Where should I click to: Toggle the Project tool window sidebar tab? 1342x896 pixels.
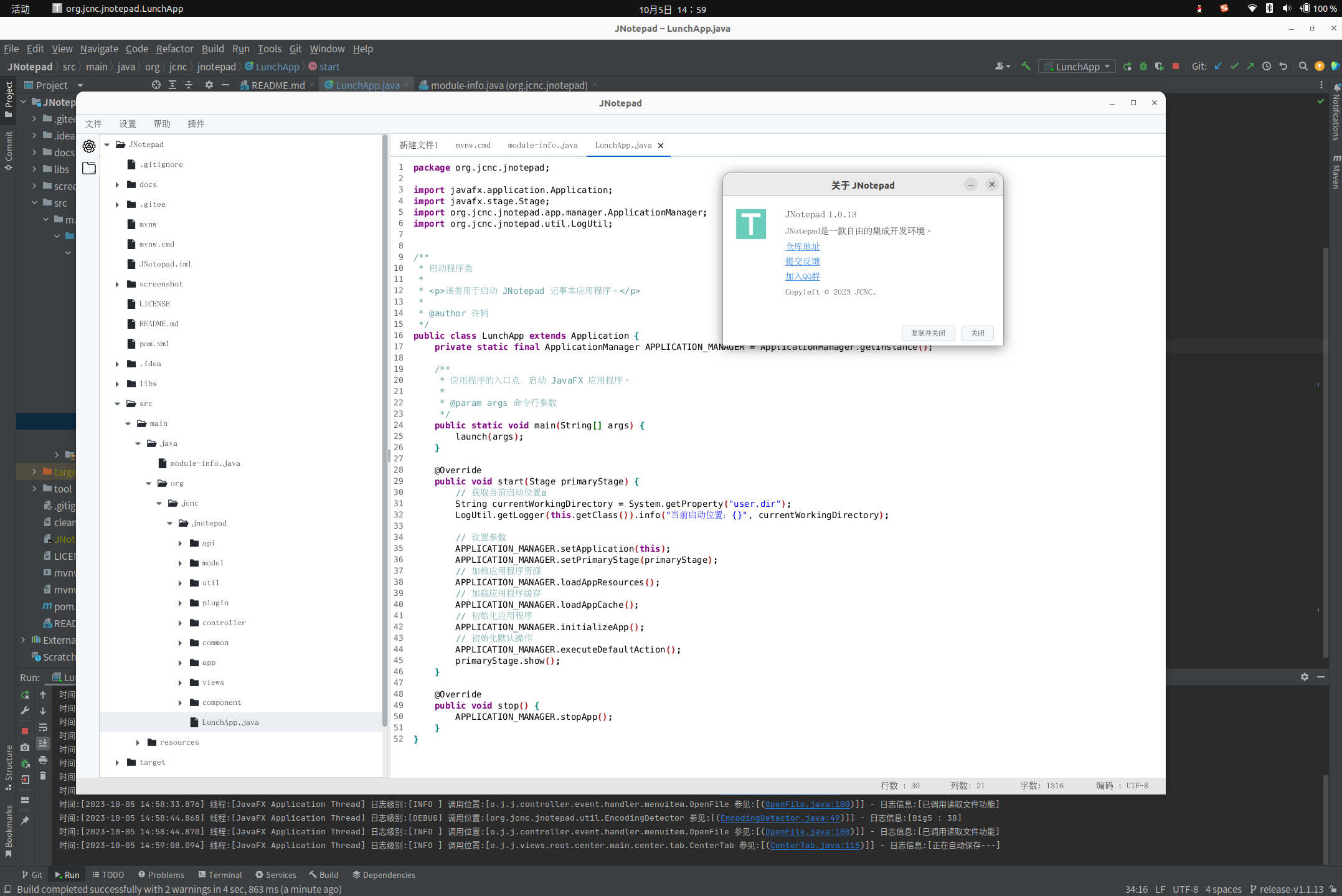pos(9,100)
